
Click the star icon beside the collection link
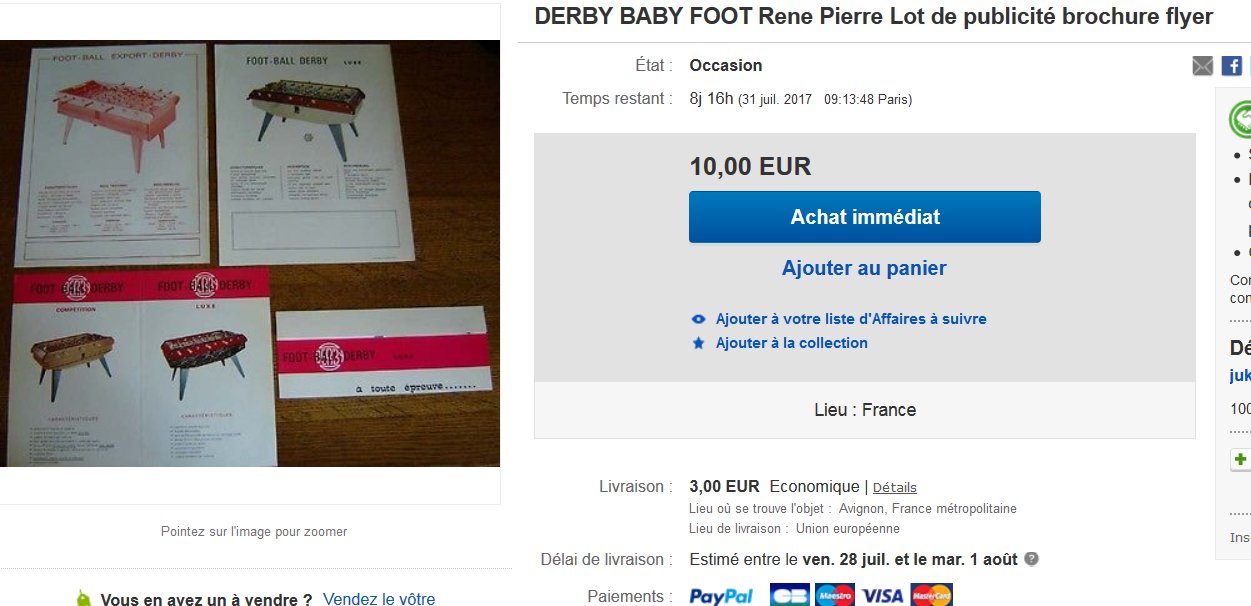point(699,343)
